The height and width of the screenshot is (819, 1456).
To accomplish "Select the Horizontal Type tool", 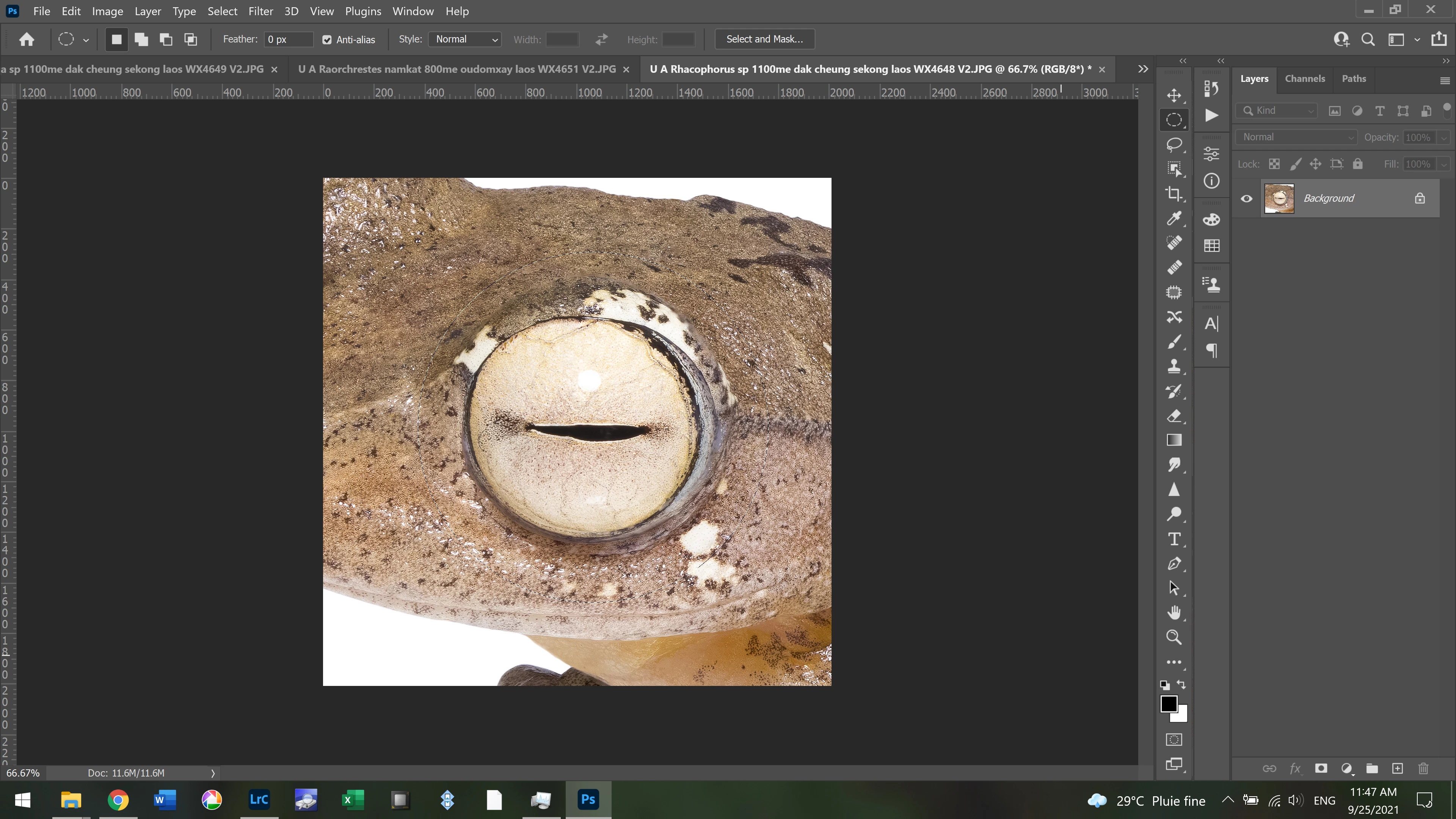I will (x=1174, y=539).
